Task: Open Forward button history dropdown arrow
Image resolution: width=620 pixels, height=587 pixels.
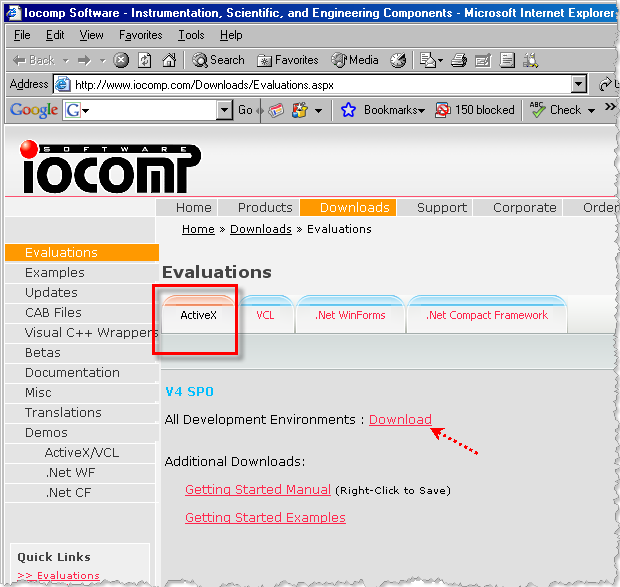Action: tap(103, 61)
